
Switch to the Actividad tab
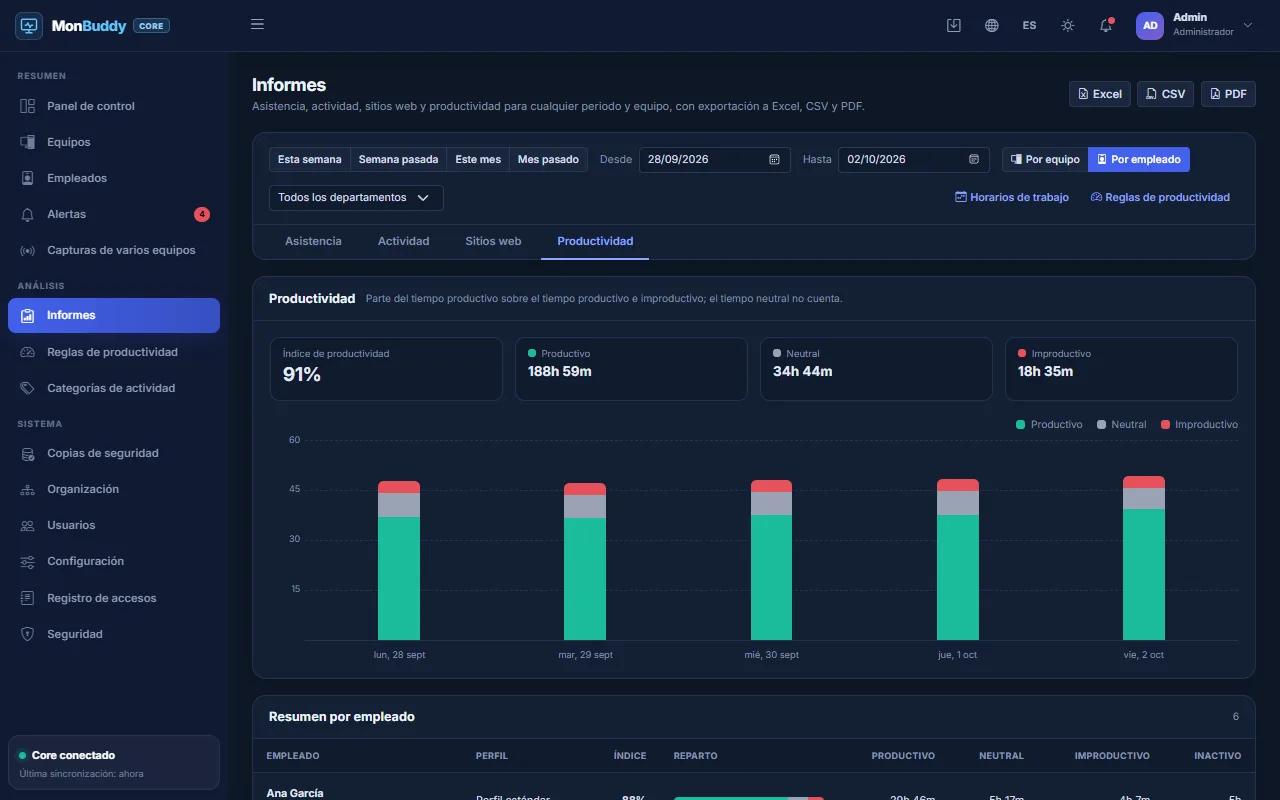point(404,241)
